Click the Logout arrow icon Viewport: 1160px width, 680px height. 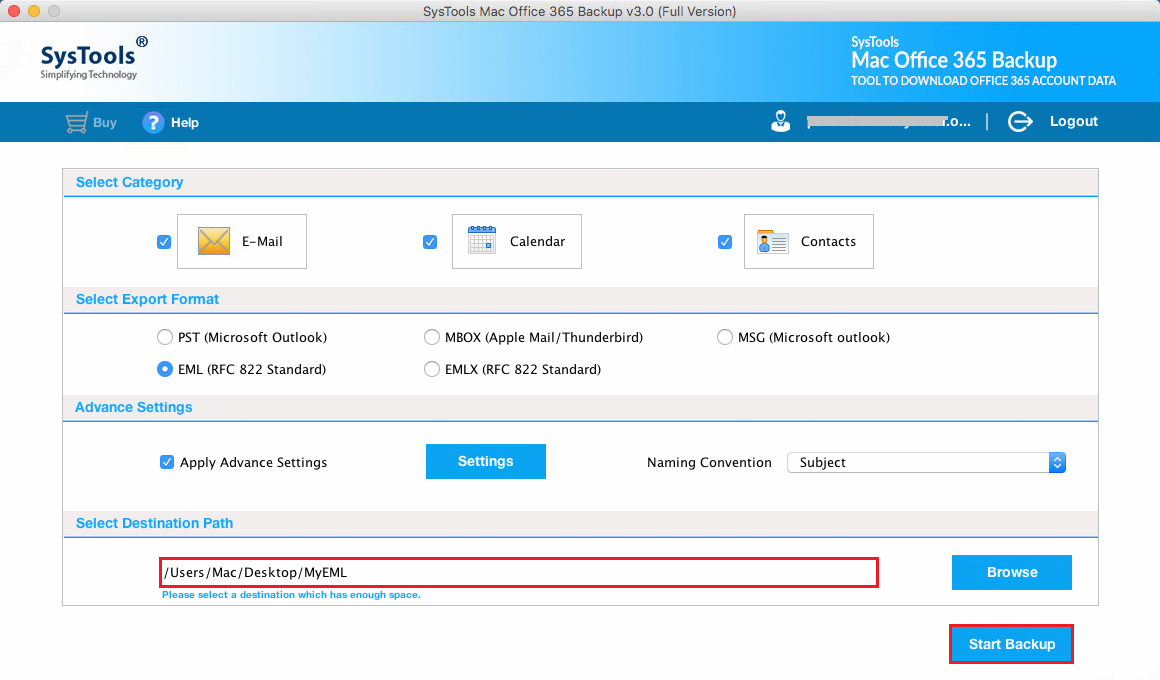[x=1020, y=121]
